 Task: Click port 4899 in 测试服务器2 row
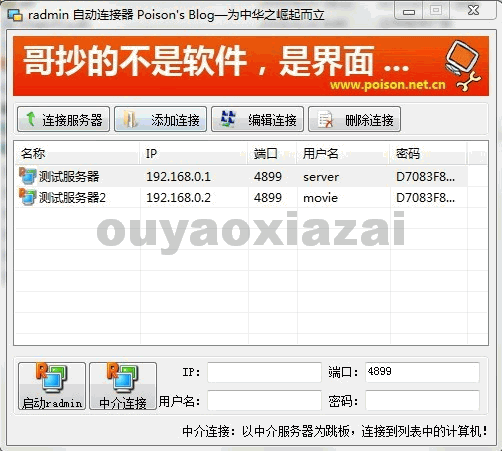[x=268, y=198]
